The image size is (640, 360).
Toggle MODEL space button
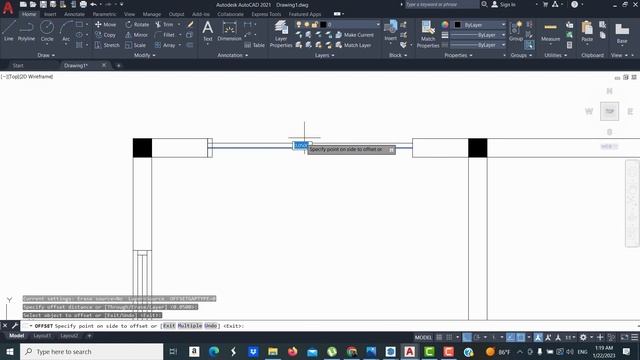pyautogui.click(x=423, y=337)
